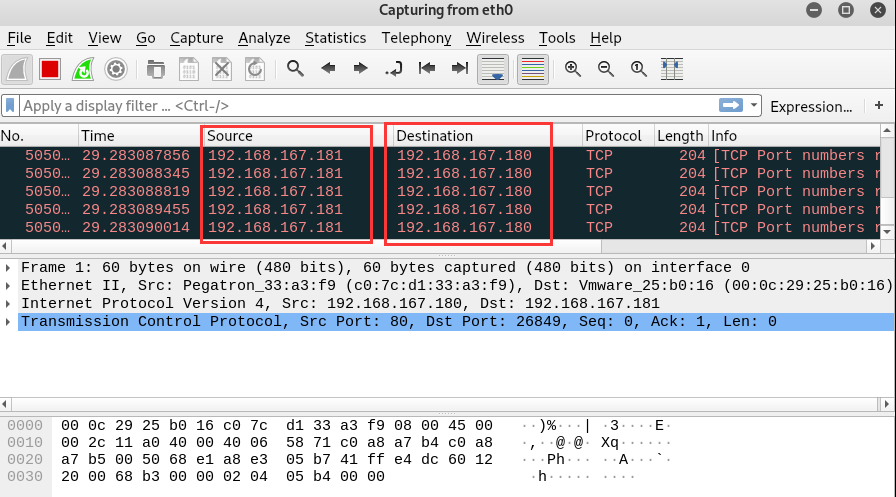Save this capture file icon
896x497 pixels.
pyautogui.click(x=189, y=70)
